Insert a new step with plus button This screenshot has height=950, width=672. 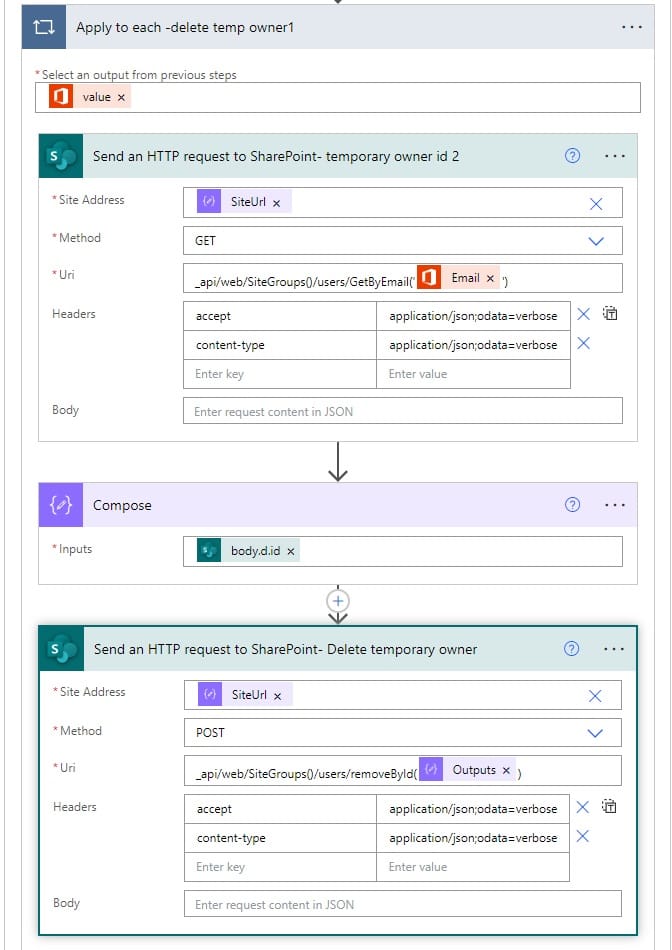[338, 601]
